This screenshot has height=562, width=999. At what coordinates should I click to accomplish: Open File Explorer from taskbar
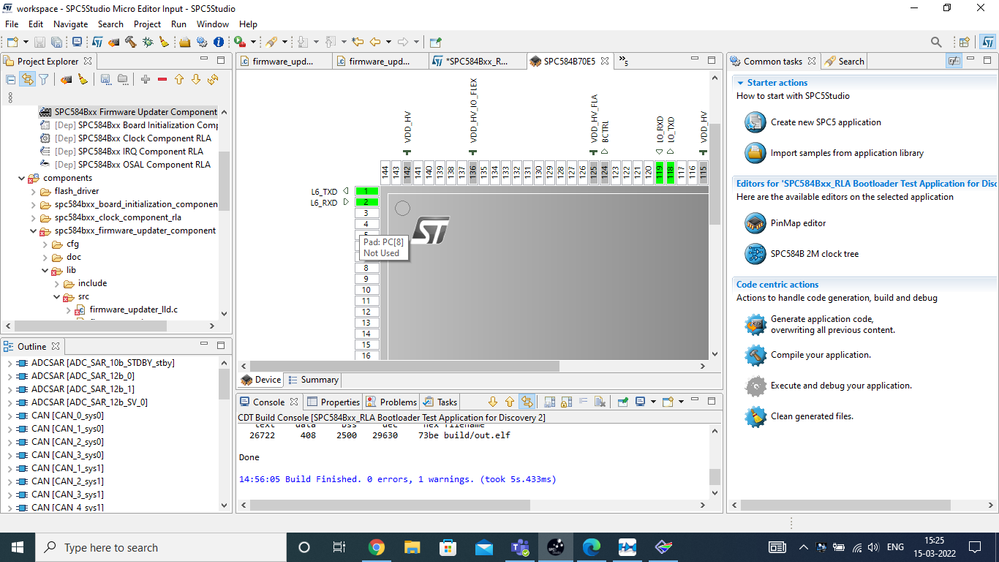pos(412,547)
